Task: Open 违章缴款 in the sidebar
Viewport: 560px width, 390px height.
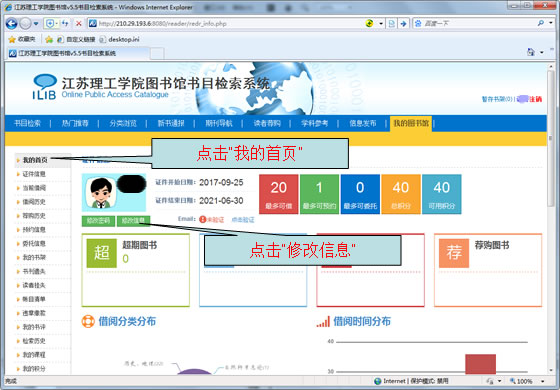Action: 34,313
